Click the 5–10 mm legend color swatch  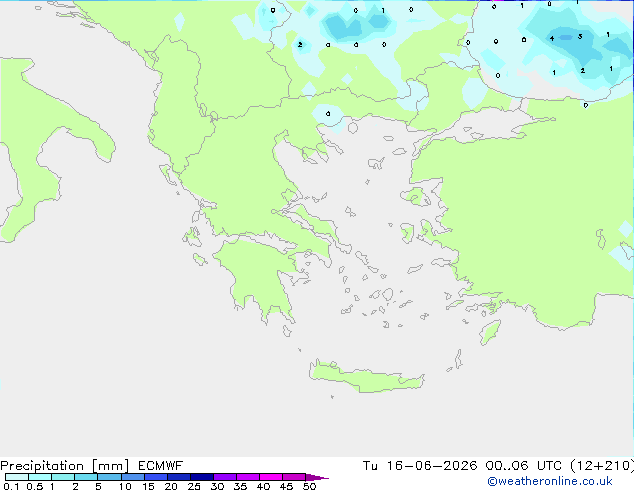click(x=109, y=477)
